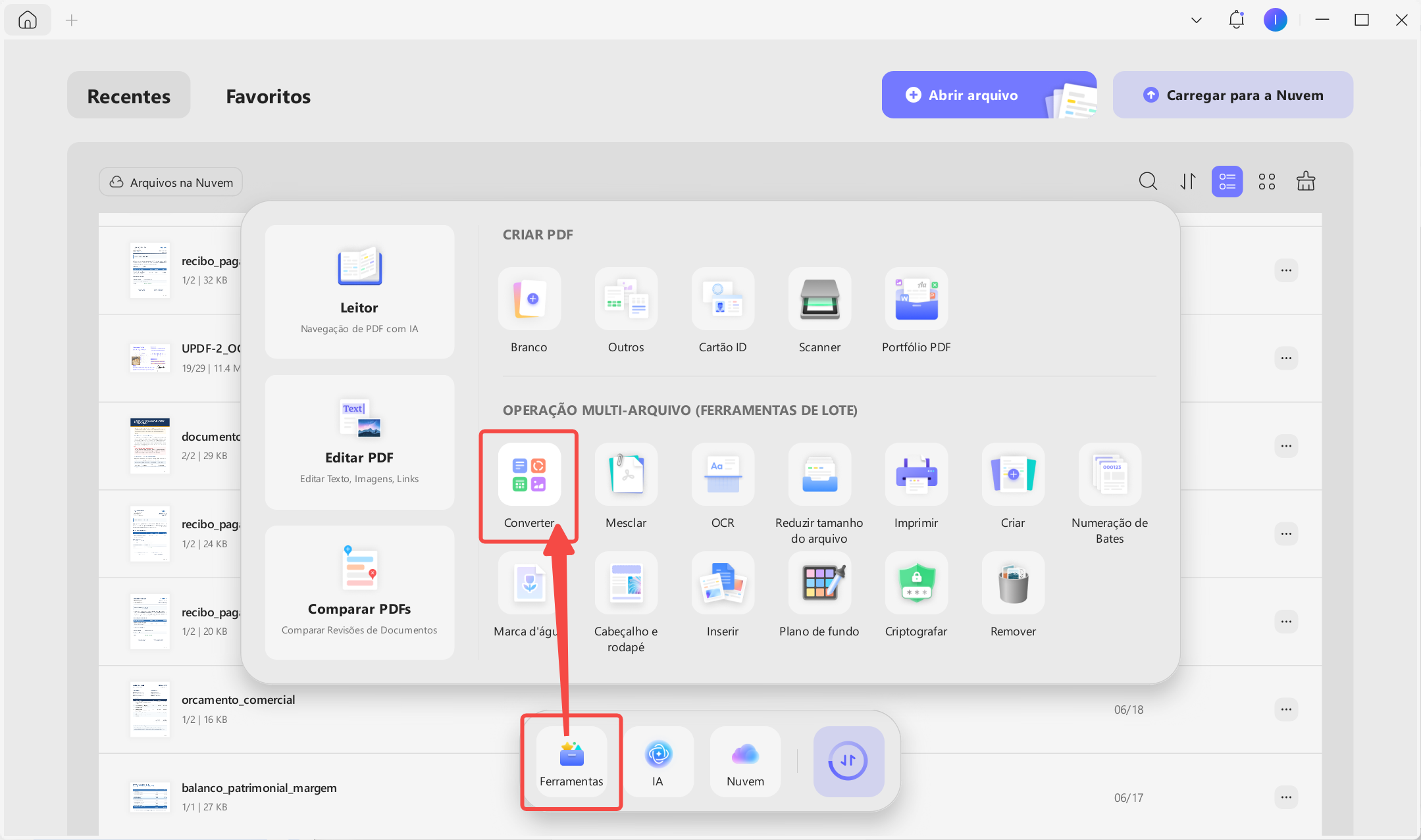Open the Mesclar batch merge tool
The height and width of the screenshot is (840, 1421).
(x=626, y=474)
